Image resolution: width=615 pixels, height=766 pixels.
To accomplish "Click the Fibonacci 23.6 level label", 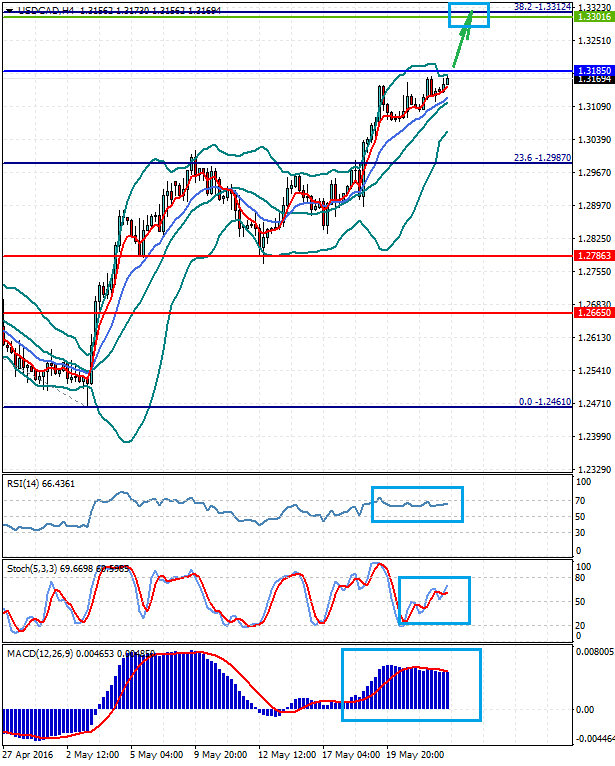I will pos(542,157).
